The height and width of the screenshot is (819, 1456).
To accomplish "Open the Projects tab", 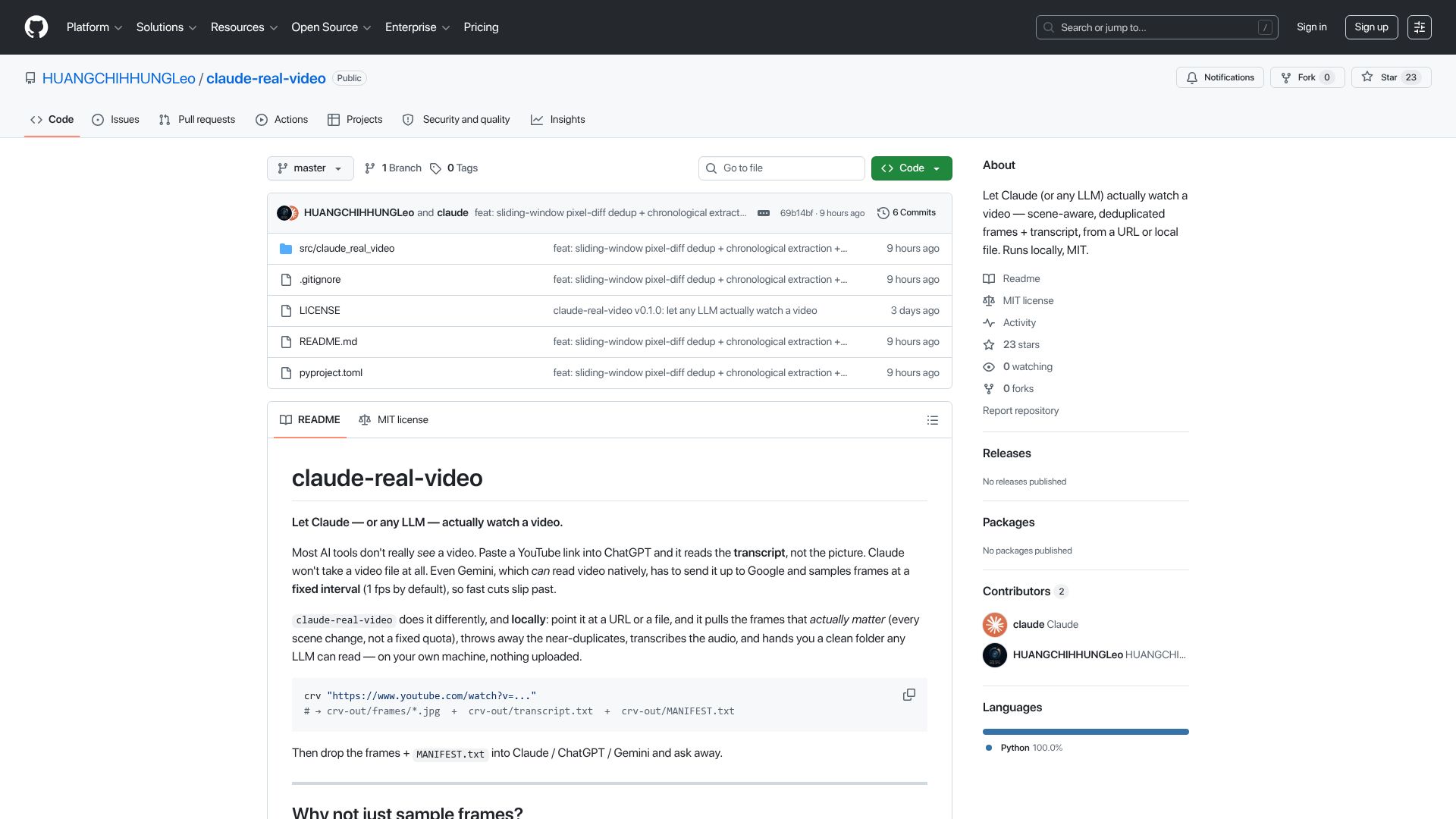I will pyautogui.click(x=355, y=120).
